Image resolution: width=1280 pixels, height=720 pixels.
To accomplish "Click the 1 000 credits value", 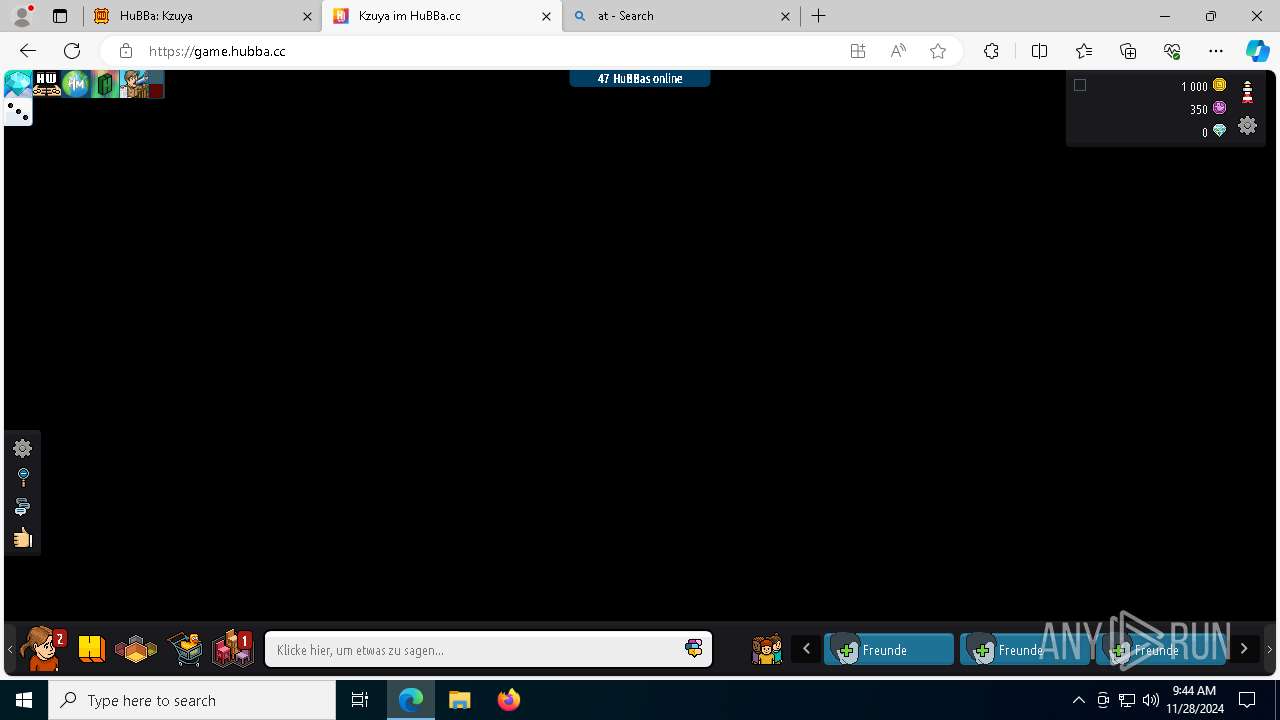I will [x=1194, y=86].
